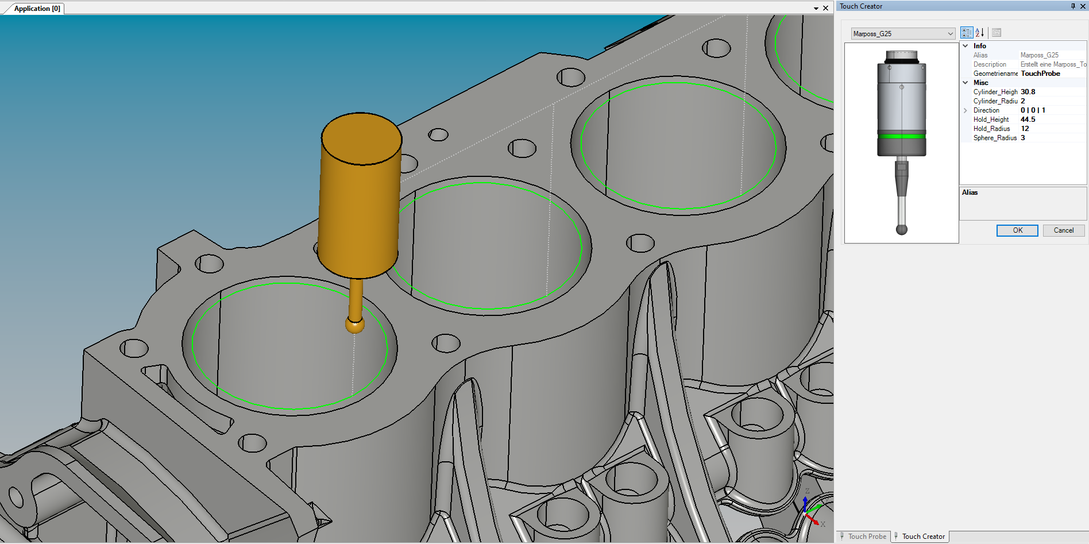Viewport: 1089px width, 544px height.
Task: Switch to the Touch Probe tab
Action: 863,537
